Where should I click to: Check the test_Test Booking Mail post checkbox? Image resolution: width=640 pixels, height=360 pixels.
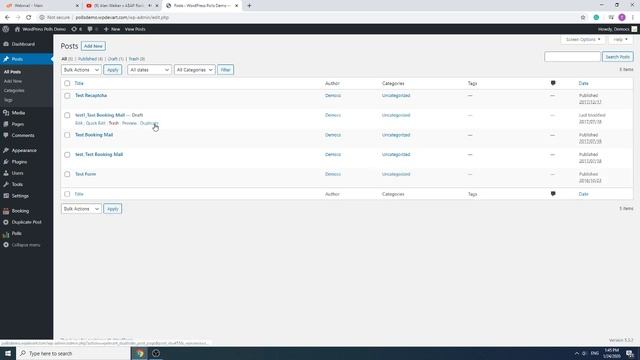pyautogui.click(x=67, y=155)
